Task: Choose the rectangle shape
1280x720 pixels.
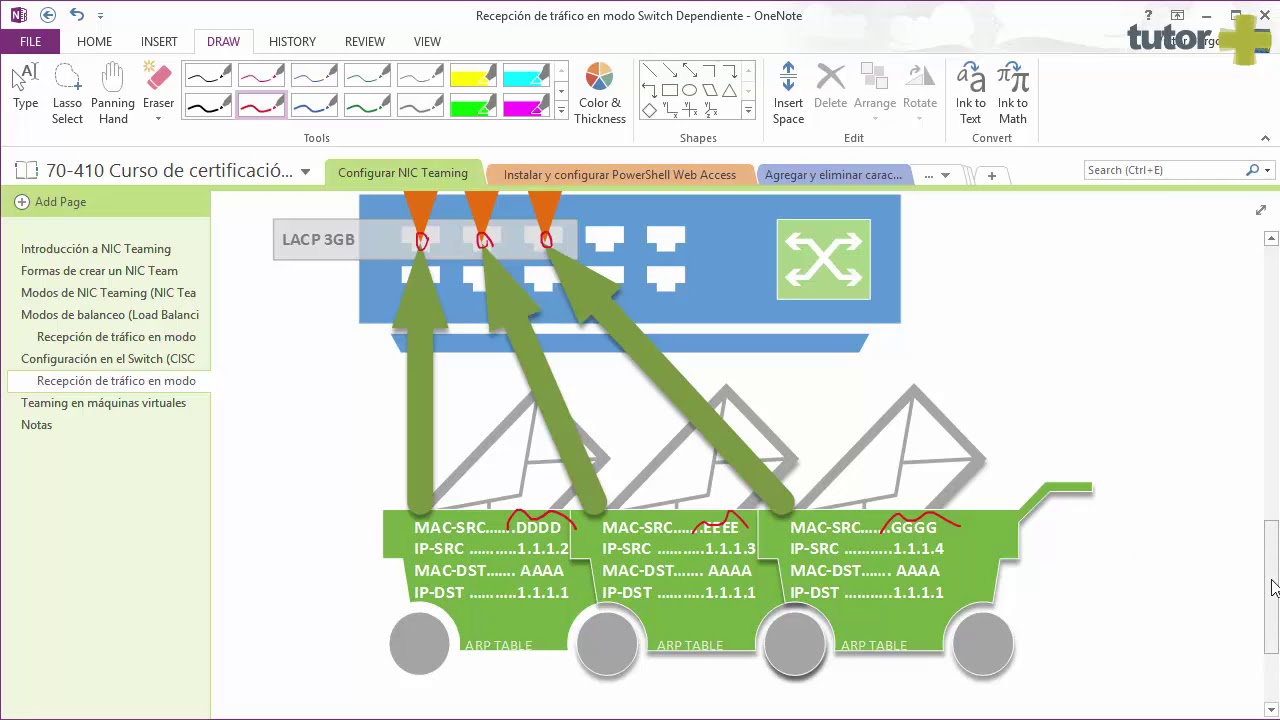Action: pos(669,90)
